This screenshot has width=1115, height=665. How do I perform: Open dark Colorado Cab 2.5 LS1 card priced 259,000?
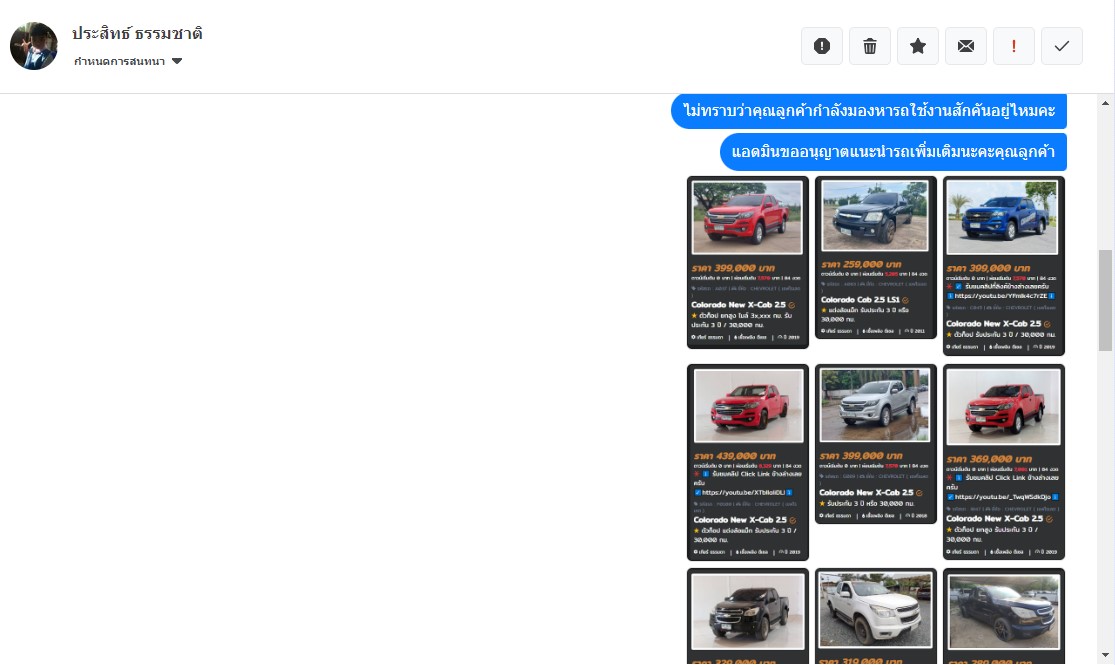(875, 257)
